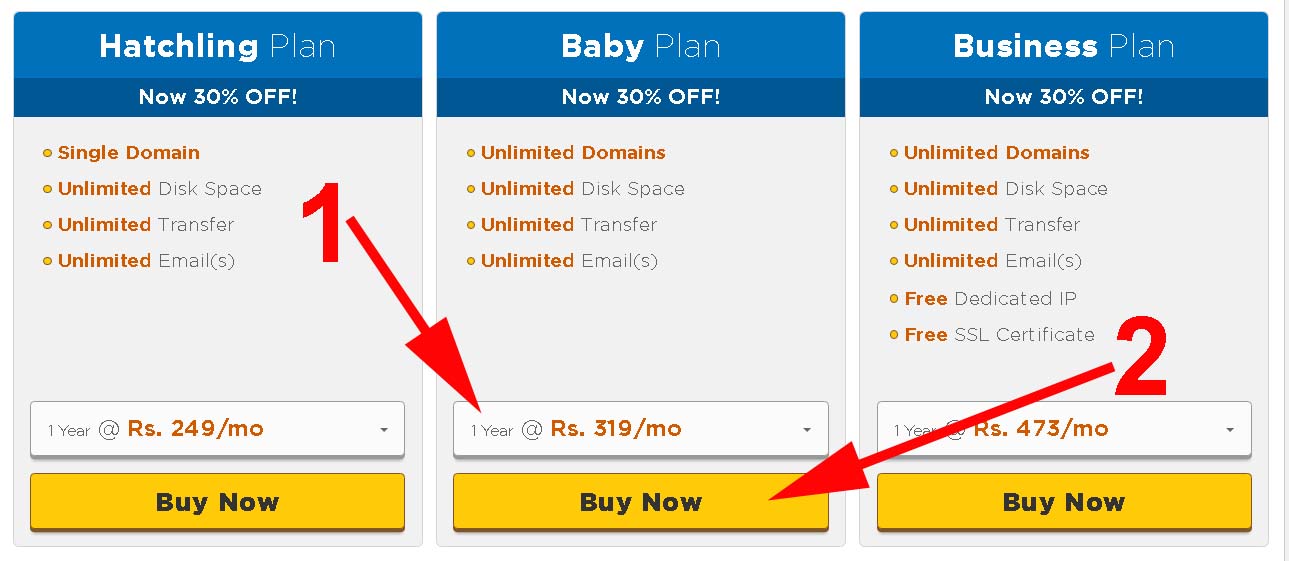Click the Single Domain bullet icon
This screenshot has height=561, width=1289.
tap(47, 153)
